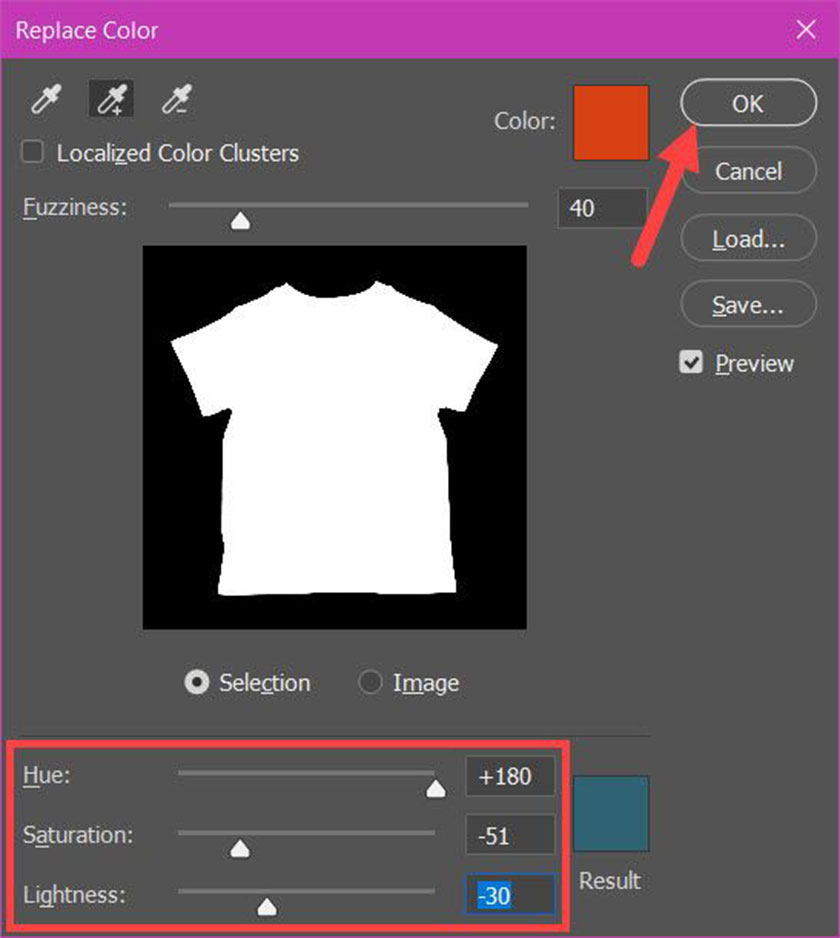Click the Load... button
840x938 pixels.
tap(748, 239)
